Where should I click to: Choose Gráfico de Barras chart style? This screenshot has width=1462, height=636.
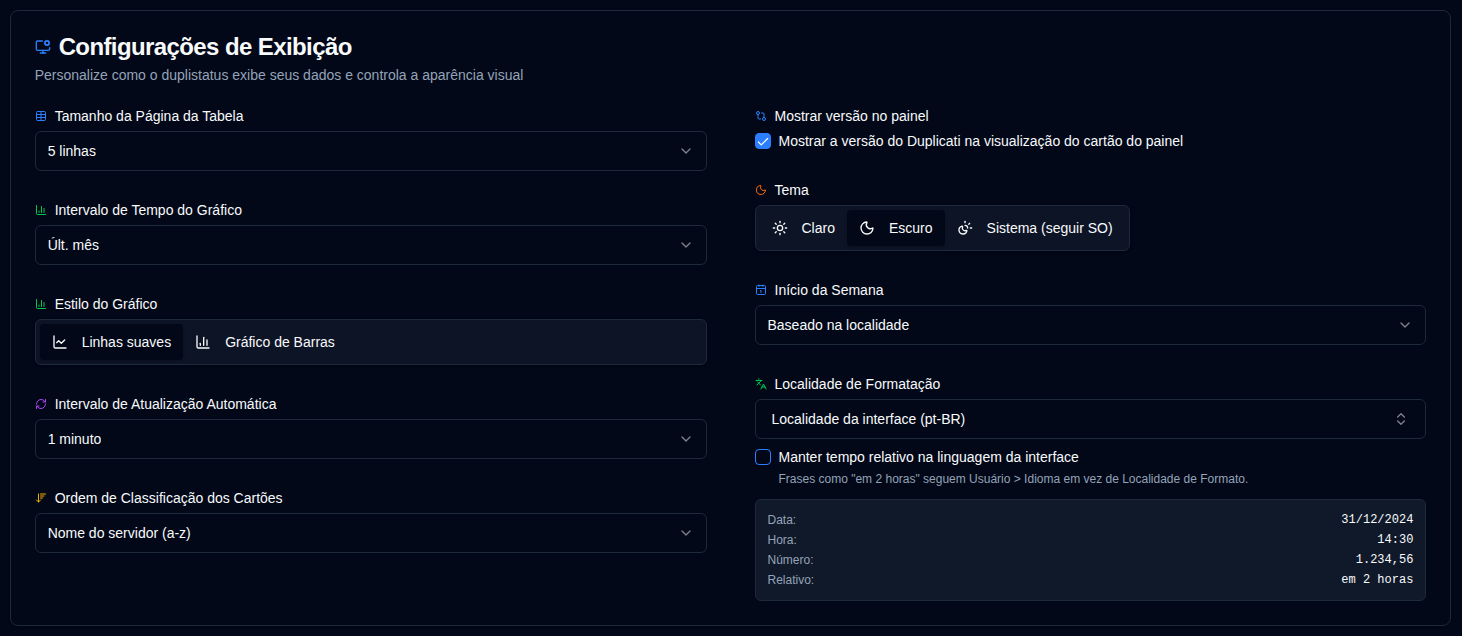265,342
